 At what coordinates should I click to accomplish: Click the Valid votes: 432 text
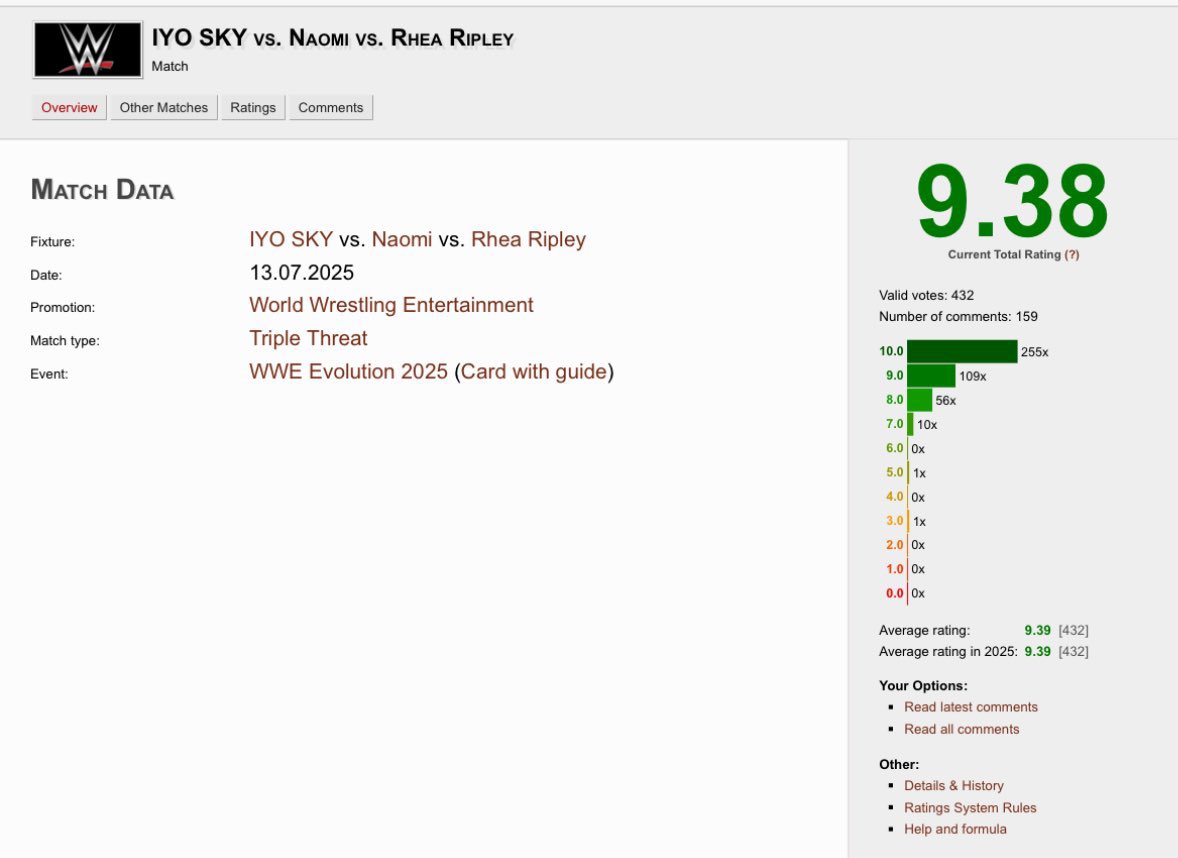pyautogui.click(x=926, y=295)
